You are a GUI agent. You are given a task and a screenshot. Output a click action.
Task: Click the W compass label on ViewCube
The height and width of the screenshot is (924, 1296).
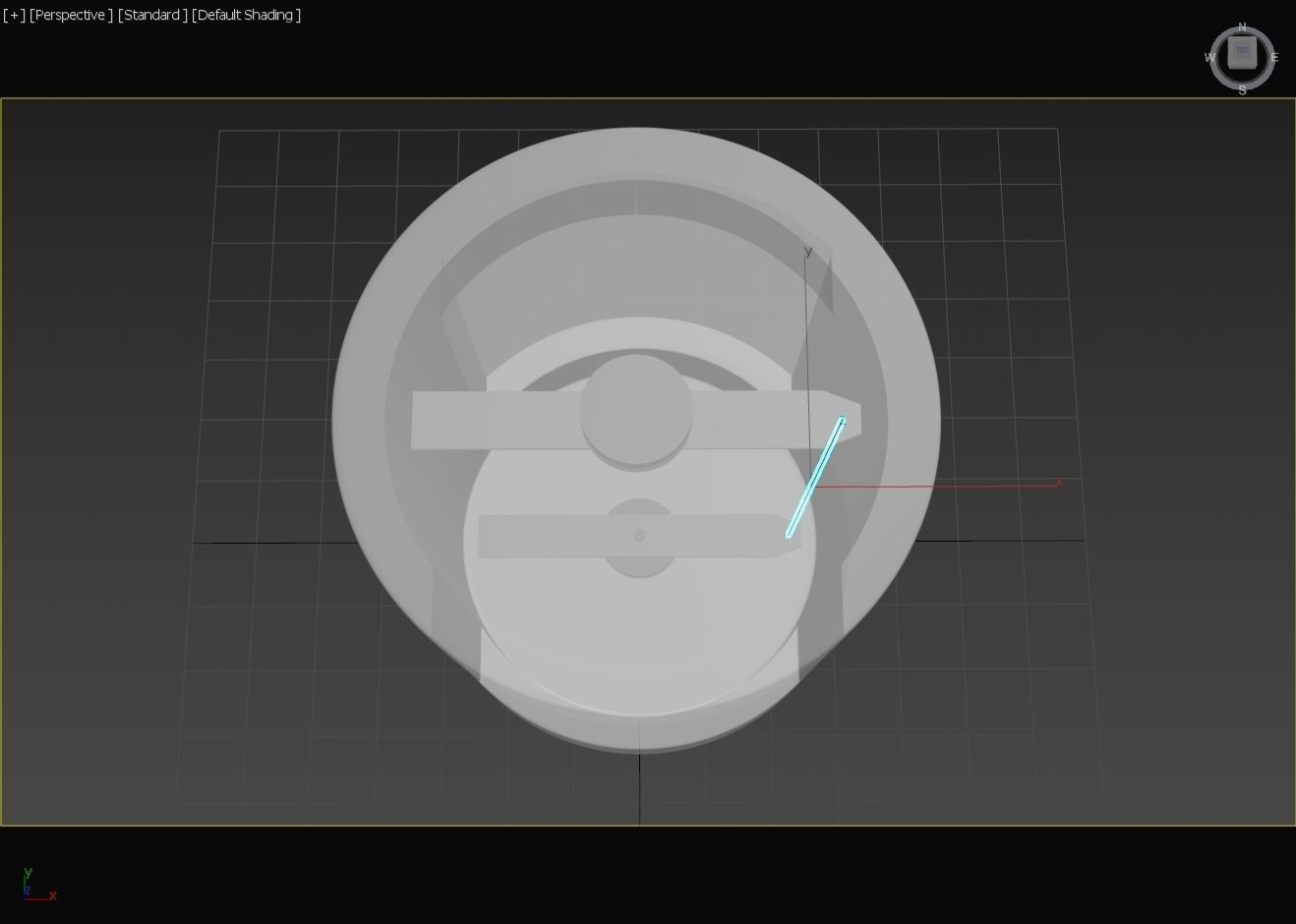(1210, 58)
